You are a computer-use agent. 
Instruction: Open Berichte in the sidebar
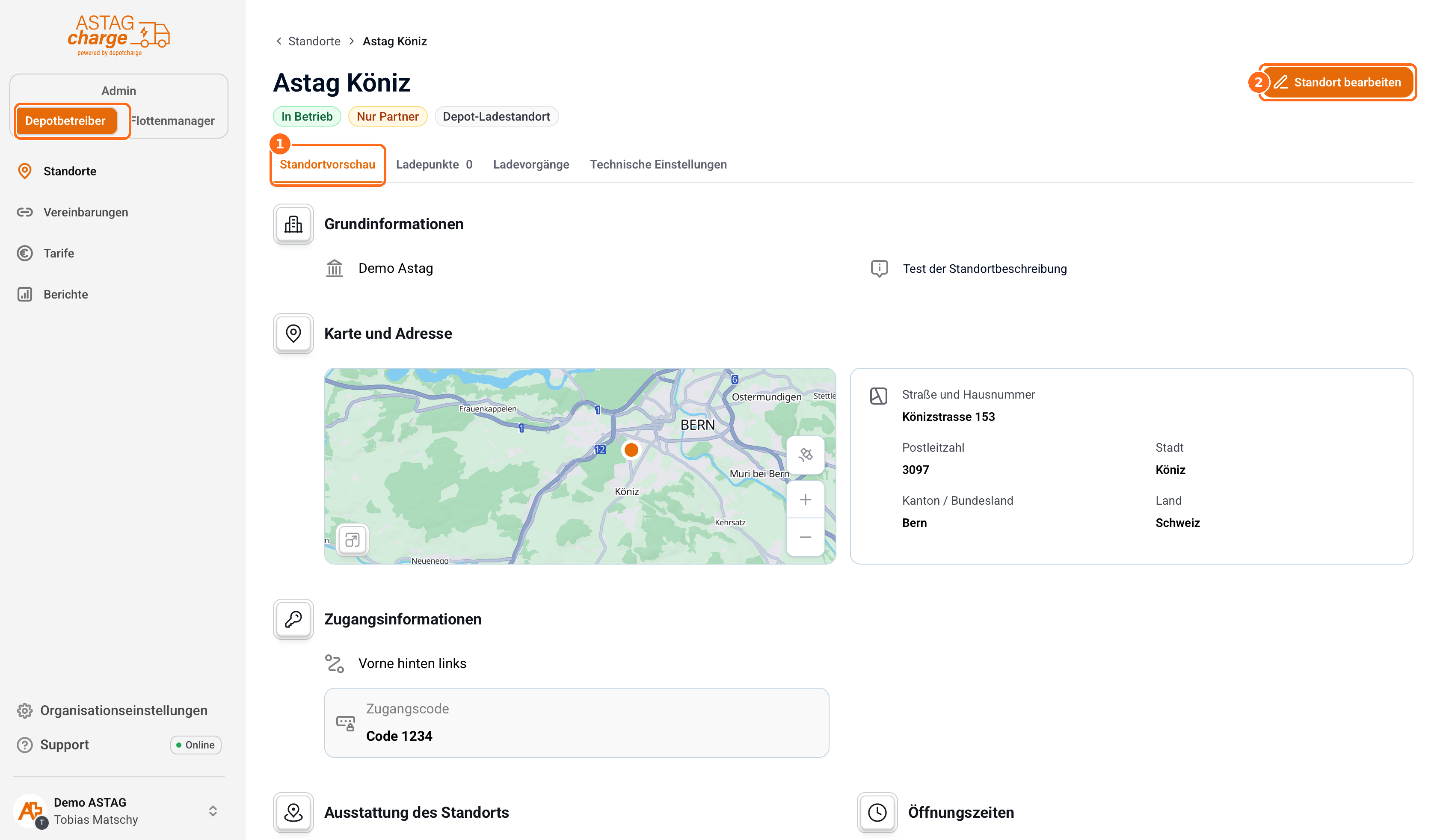66,294
